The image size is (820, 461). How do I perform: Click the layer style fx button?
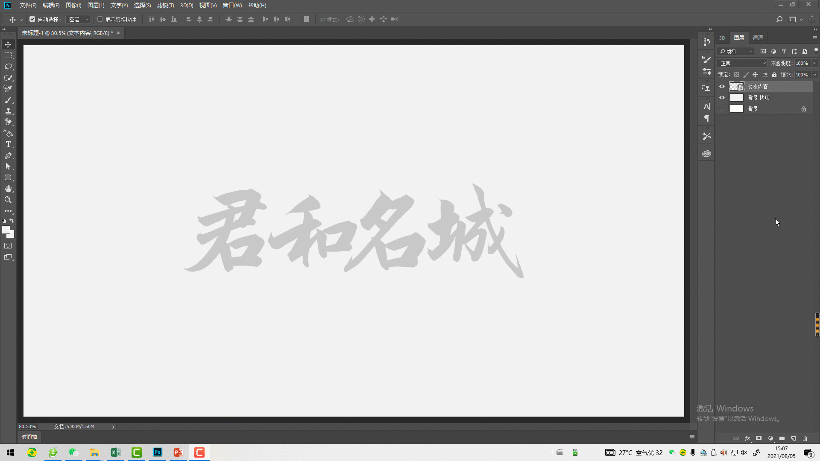(747, 438)
